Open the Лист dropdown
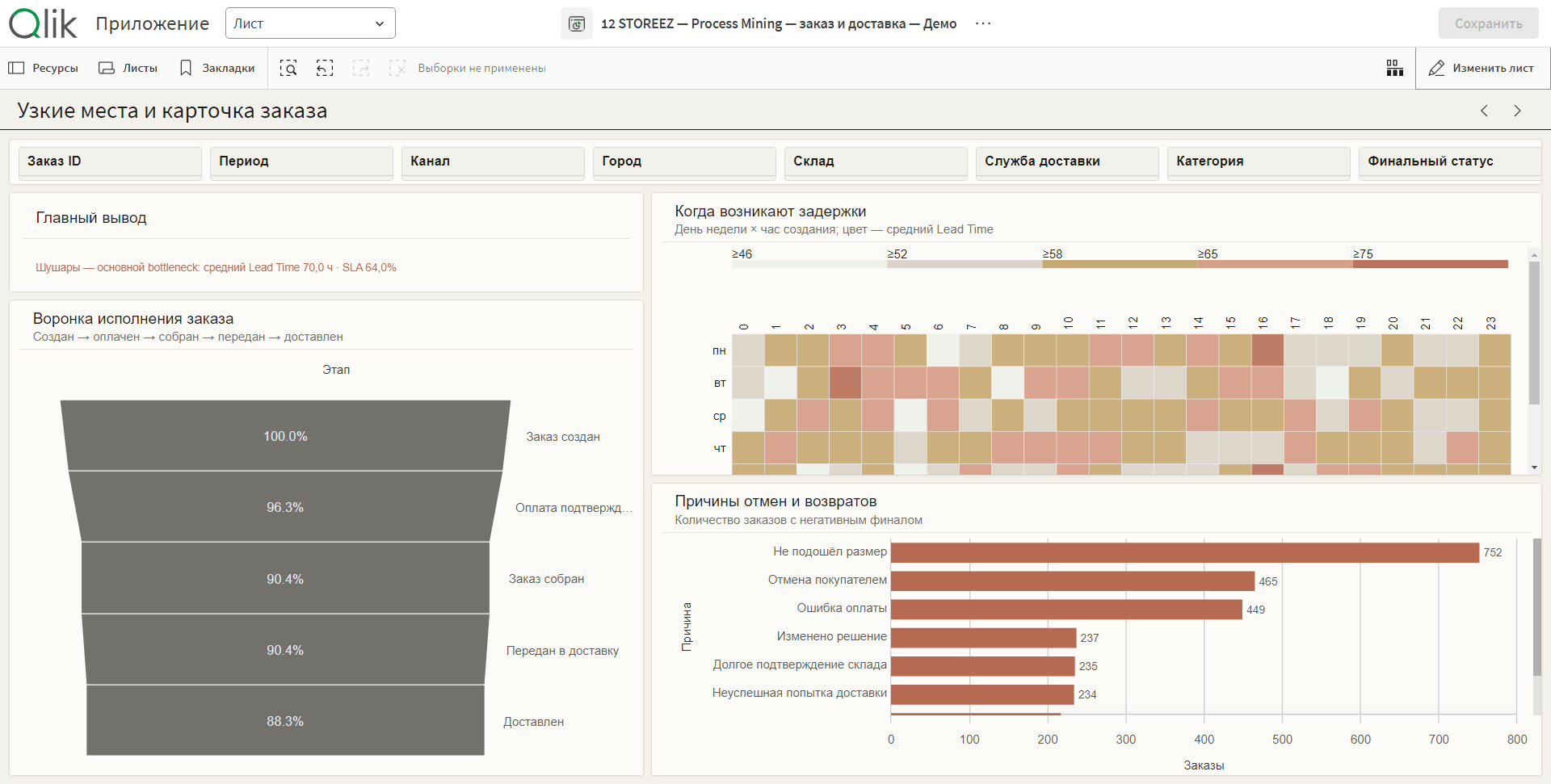 [310, 23]
